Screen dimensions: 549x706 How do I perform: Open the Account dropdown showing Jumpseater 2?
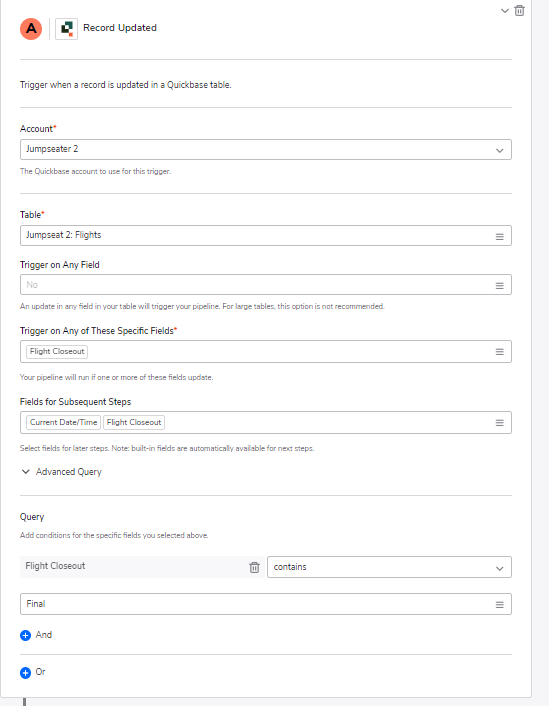pos(266,149)
